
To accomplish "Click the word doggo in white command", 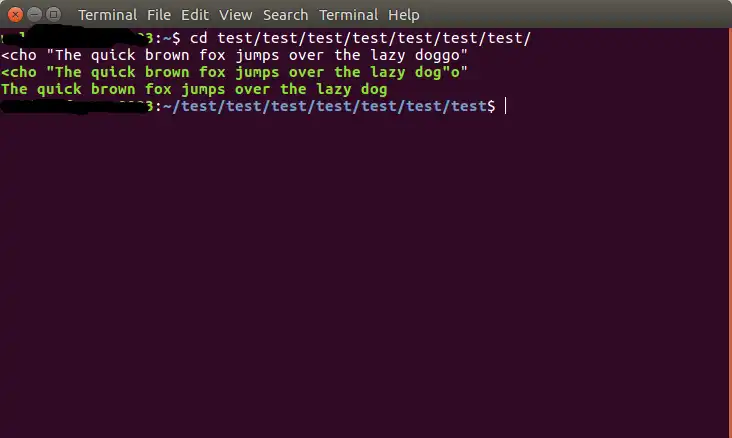I will [x=437, y=56].
